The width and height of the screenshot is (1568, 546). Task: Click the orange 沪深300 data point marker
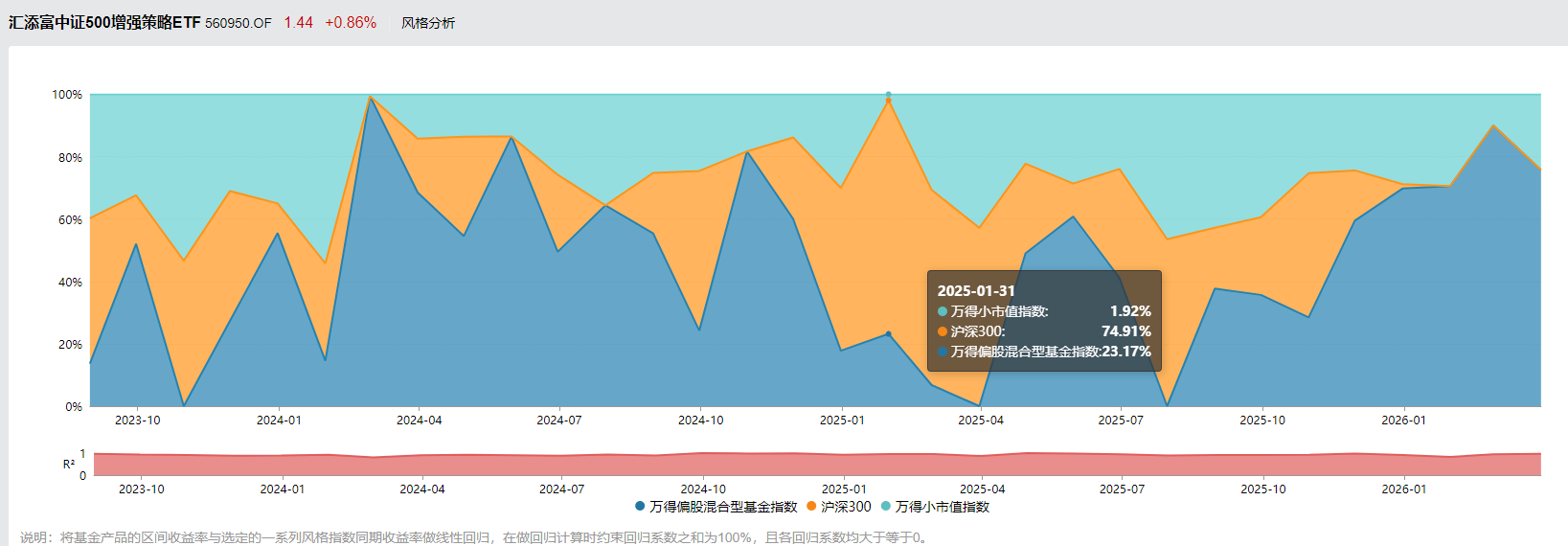tap(889, 101)
